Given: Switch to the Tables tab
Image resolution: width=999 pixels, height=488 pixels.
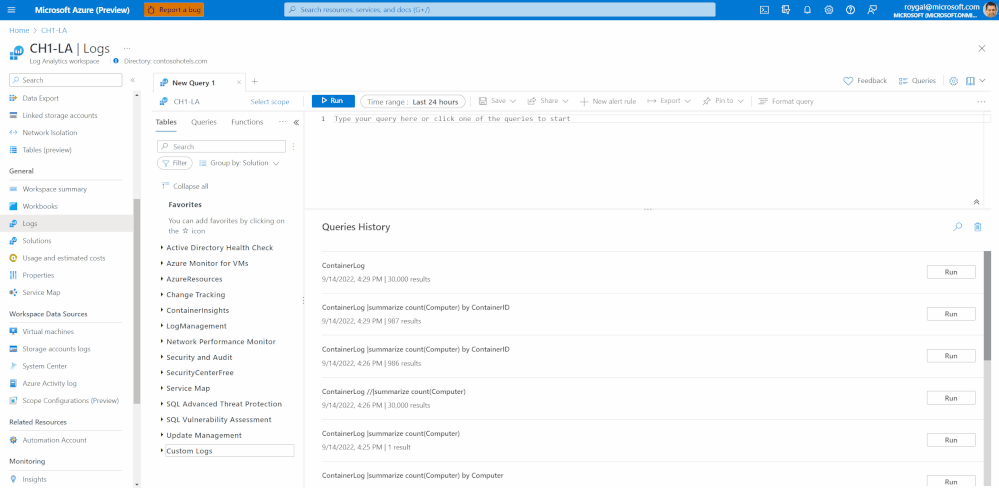Looking at the screenshot, I should point(166,122).
